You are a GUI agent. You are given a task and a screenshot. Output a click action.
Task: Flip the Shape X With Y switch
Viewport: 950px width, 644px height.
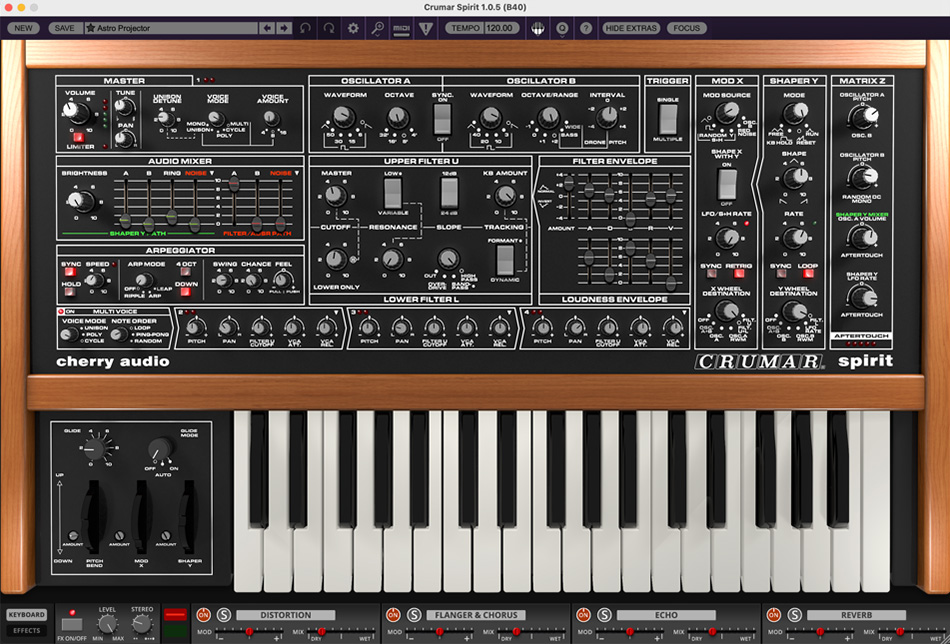[x=726, y=184]
